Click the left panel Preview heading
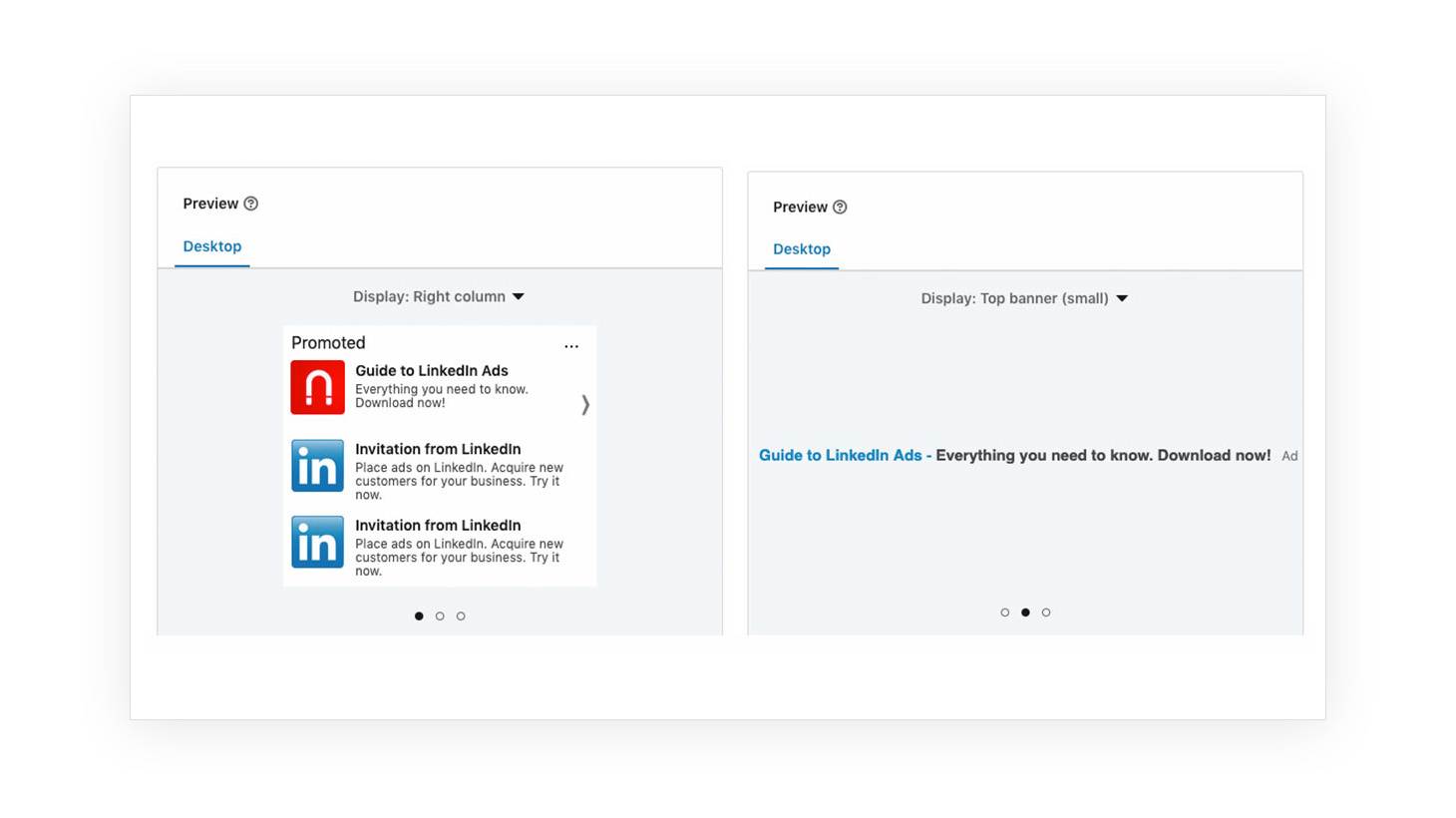The width and height of the screenshot is (1456, 818). tap(210, 204)
